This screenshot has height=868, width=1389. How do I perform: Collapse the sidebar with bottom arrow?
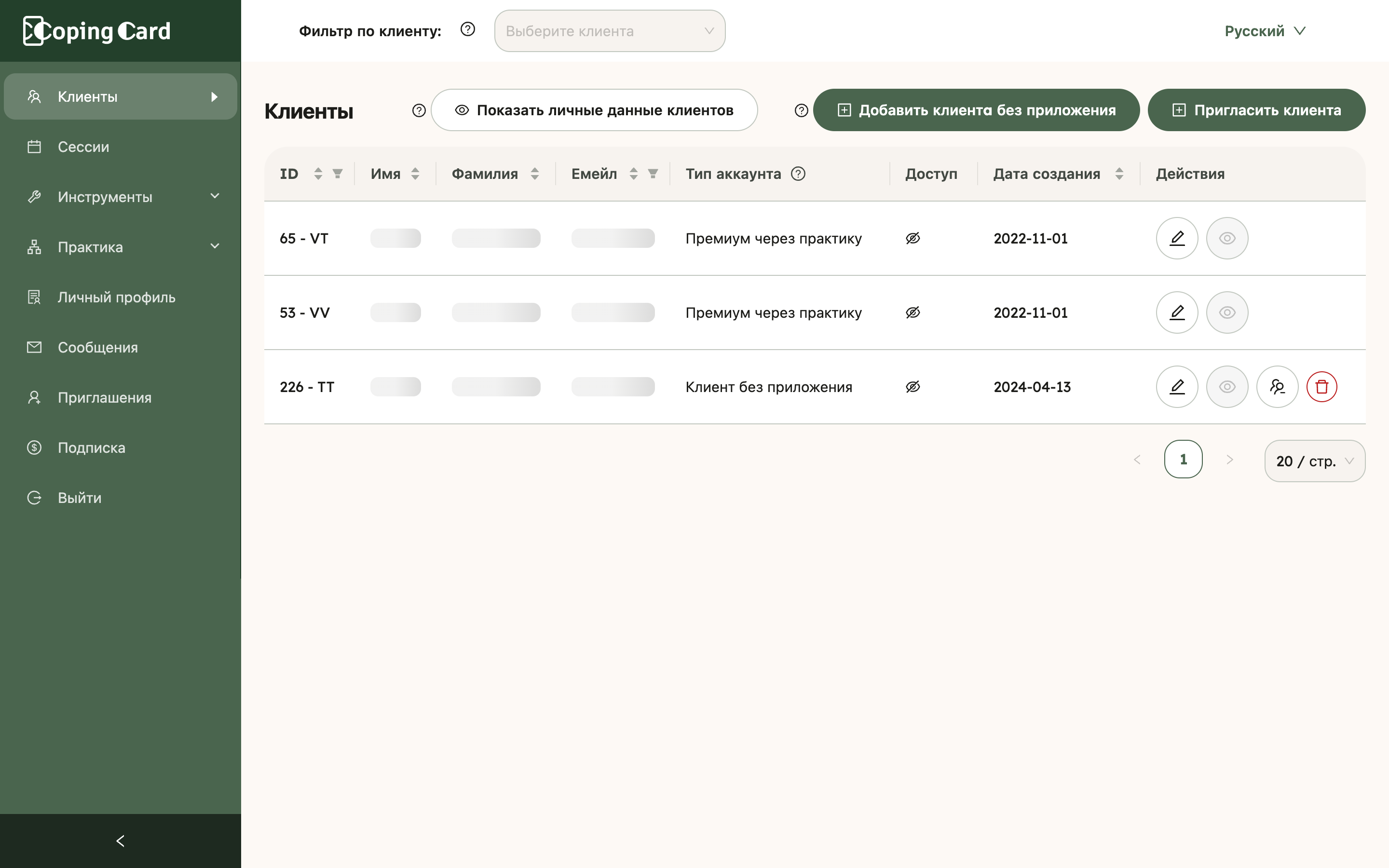coord(121,841)
